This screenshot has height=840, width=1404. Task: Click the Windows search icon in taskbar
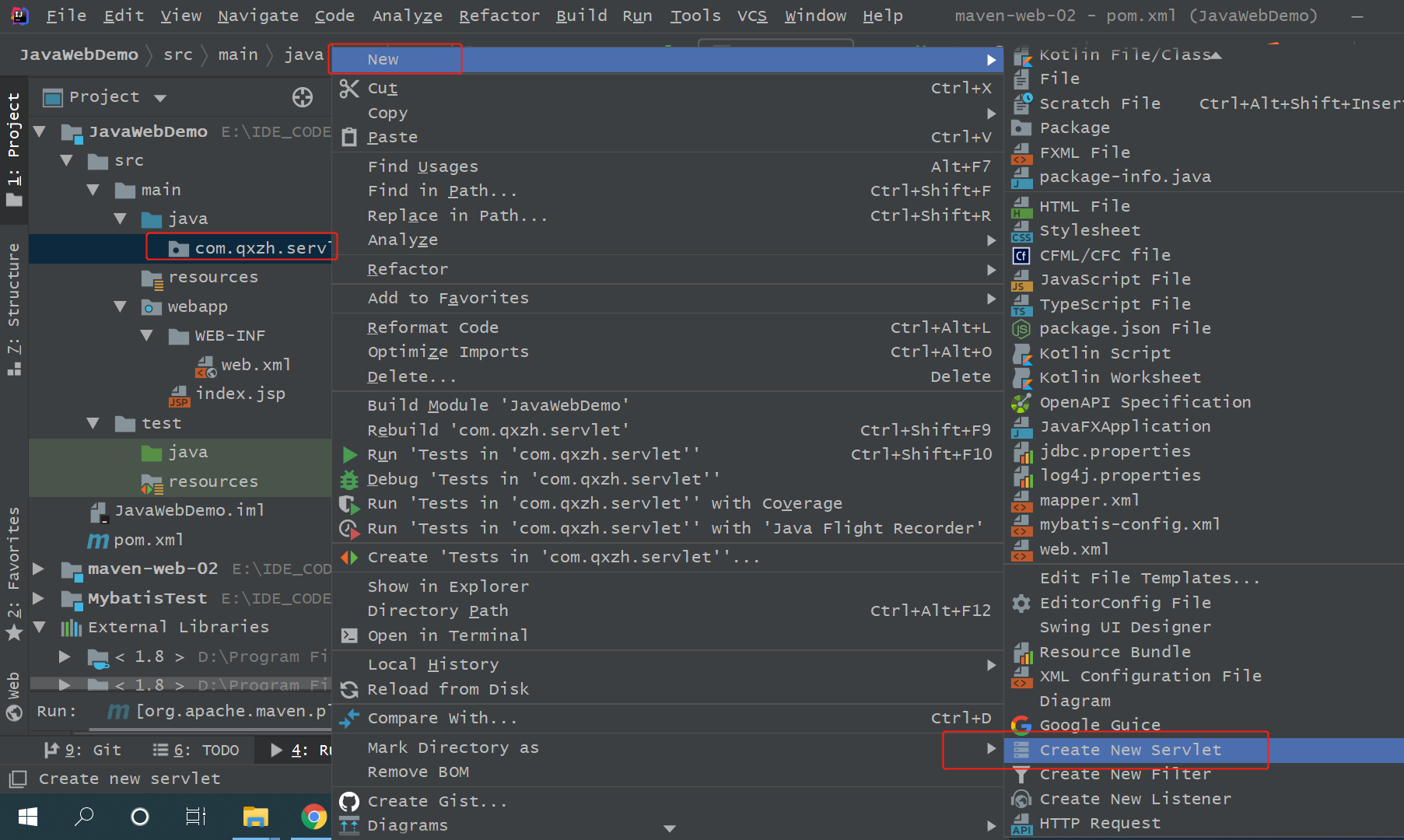point(84,817)
